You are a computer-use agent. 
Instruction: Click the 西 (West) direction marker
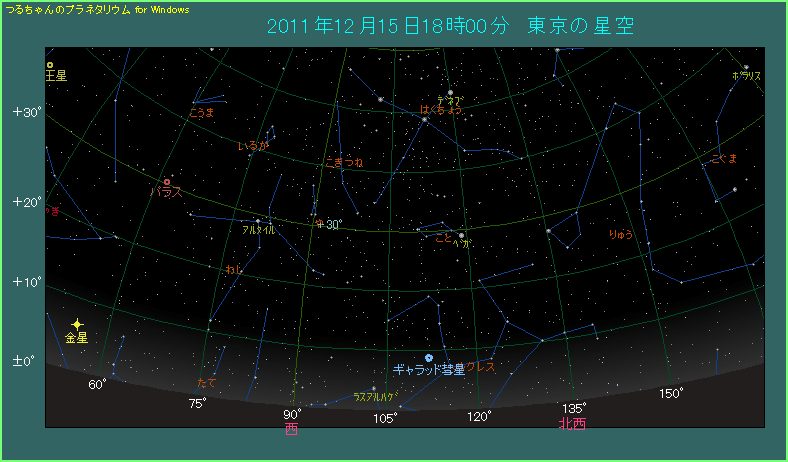[x=291, y=430]
